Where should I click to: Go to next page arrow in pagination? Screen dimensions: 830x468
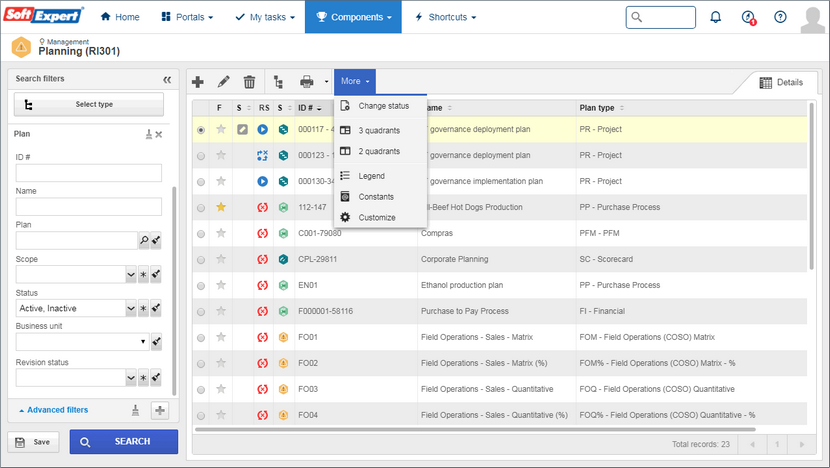coord(802,445)
